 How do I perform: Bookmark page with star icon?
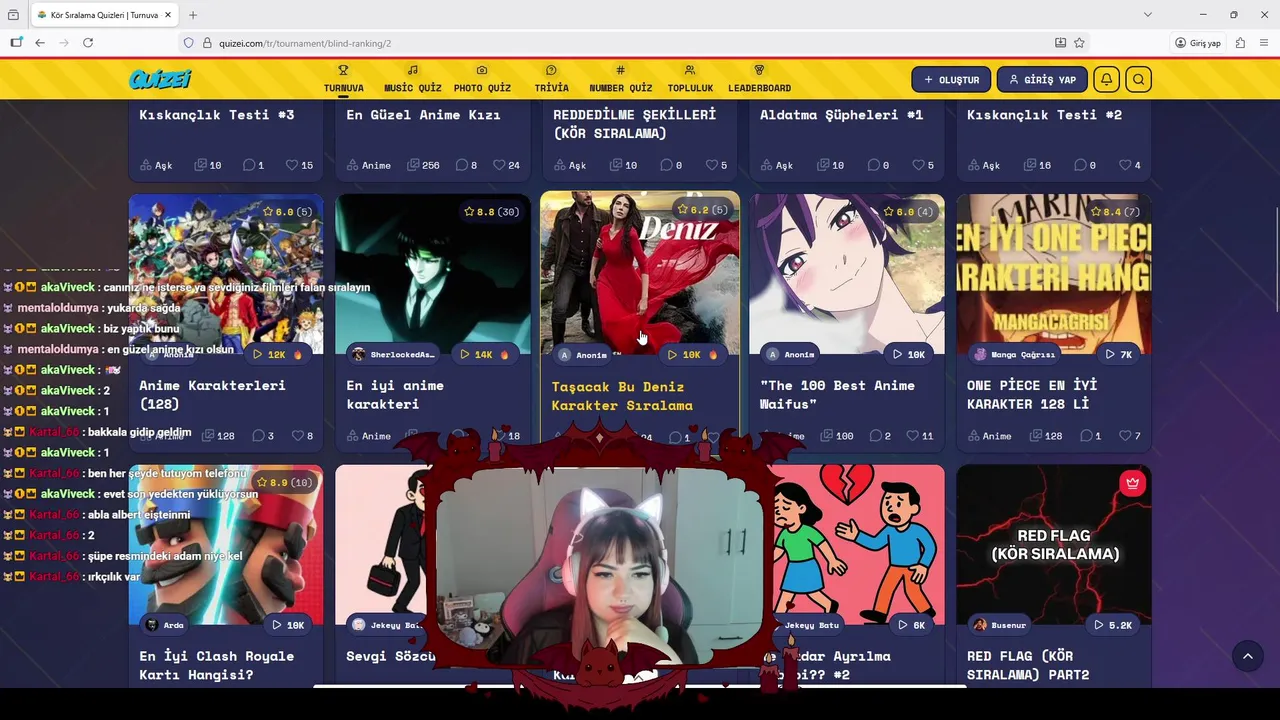1079,43
